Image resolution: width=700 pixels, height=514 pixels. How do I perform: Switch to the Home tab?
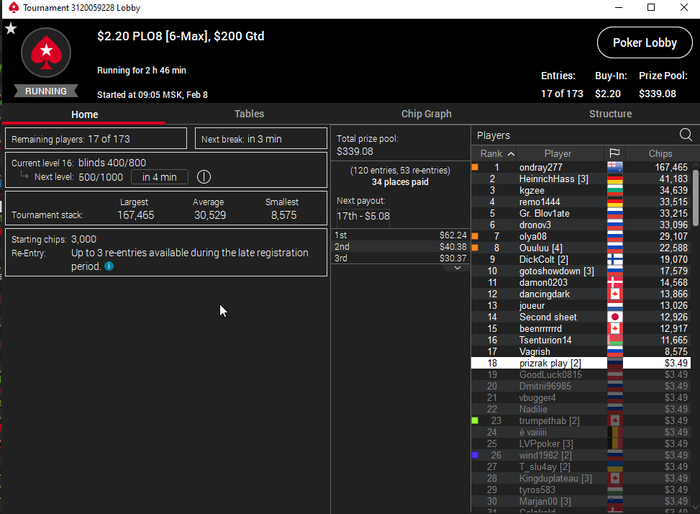coord(84,114)
